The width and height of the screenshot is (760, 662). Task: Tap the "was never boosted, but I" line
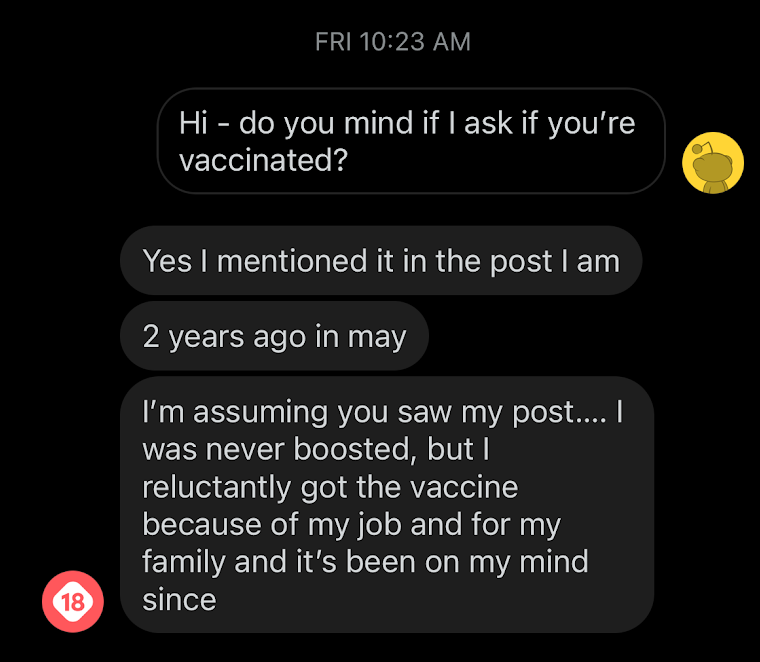(316, 449)
